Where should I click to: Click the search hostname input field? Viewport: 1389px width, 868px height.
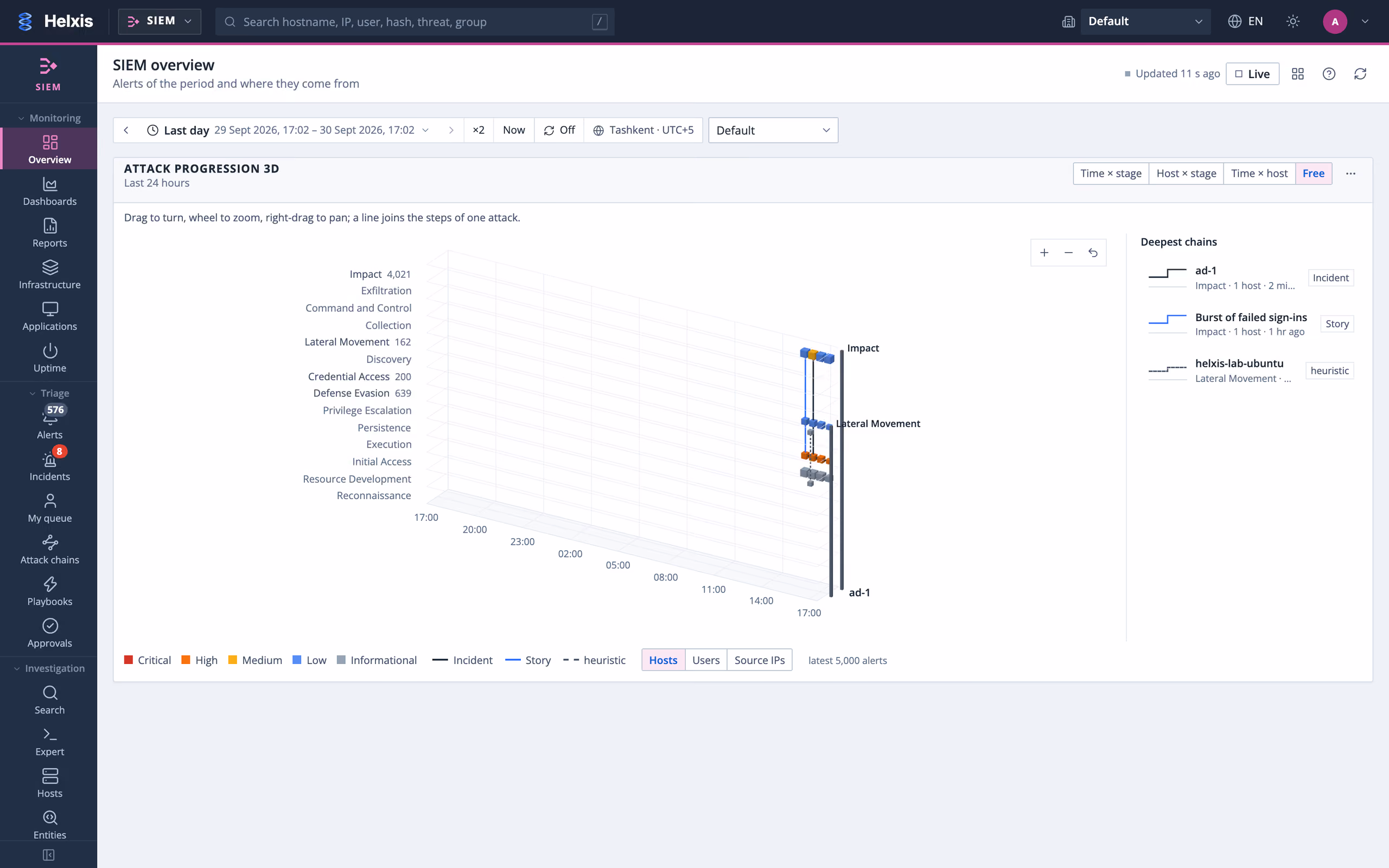pos(415,22)
